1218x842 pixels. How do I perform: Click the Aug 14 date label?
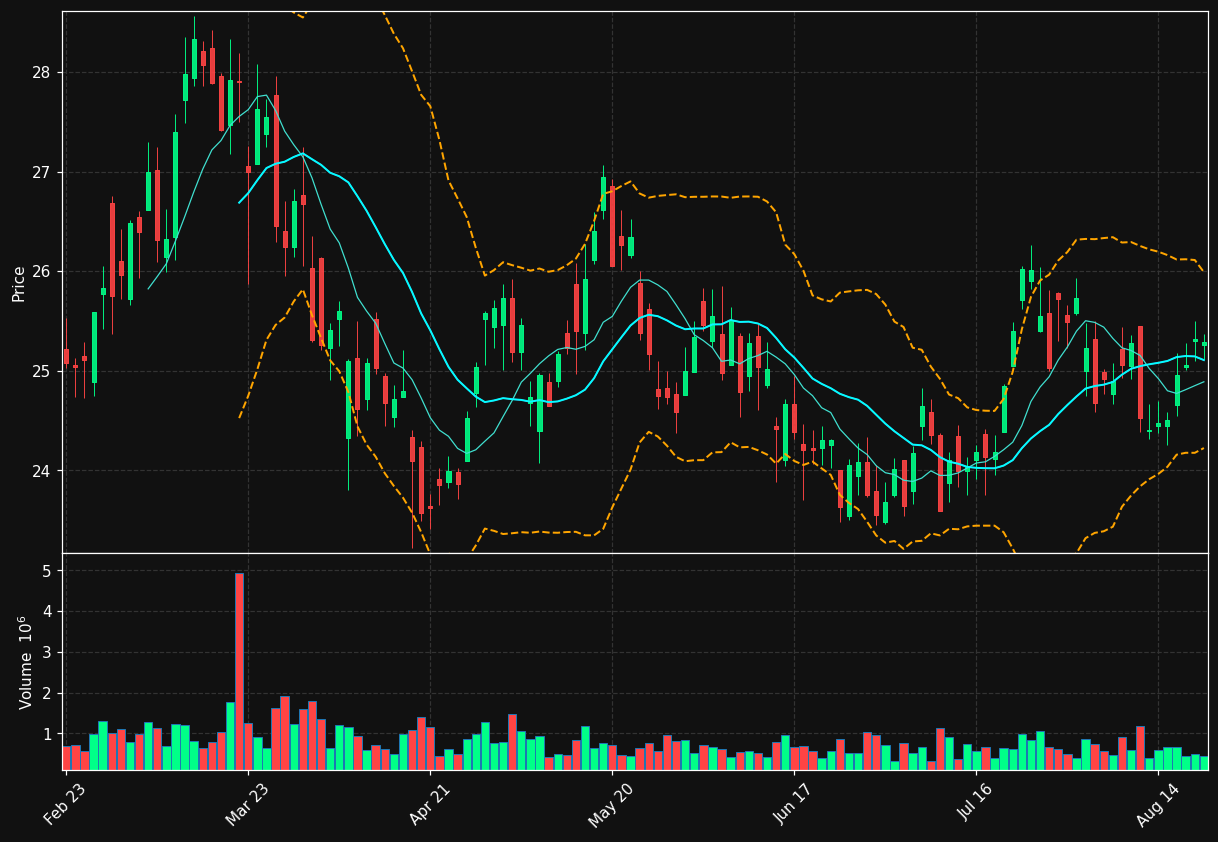pos(1157,804)
